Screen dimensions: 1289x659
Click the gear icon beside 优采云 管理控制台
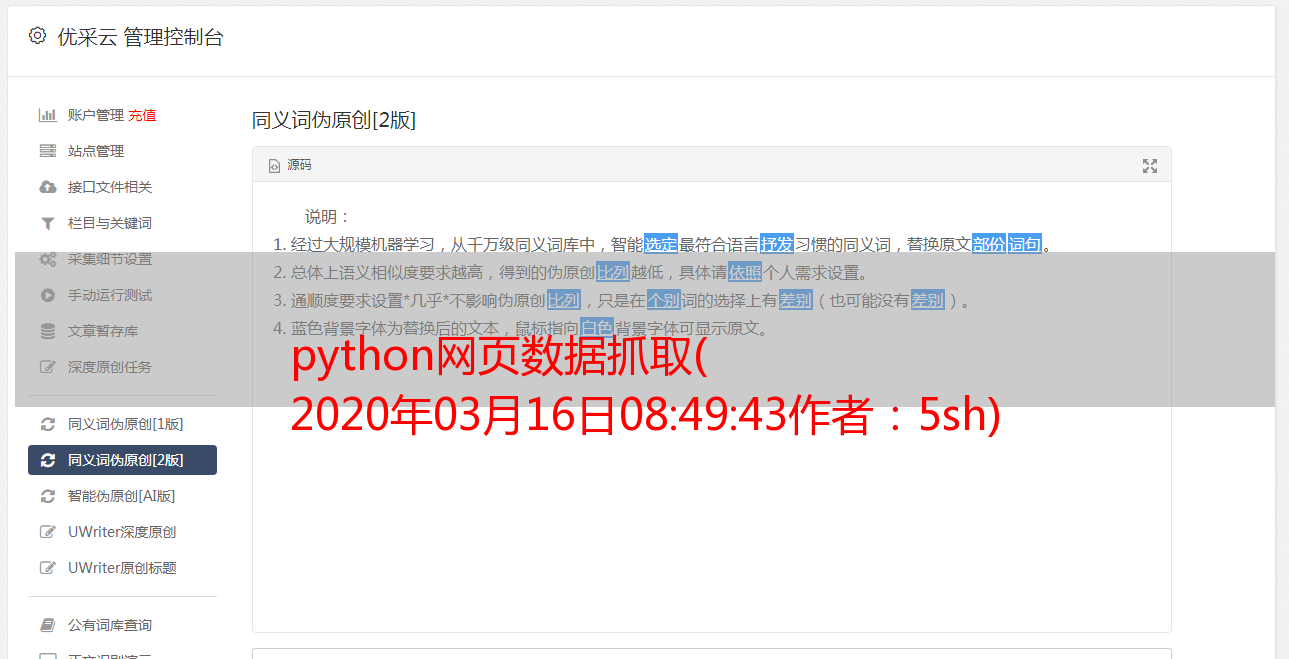coord(37,36)
